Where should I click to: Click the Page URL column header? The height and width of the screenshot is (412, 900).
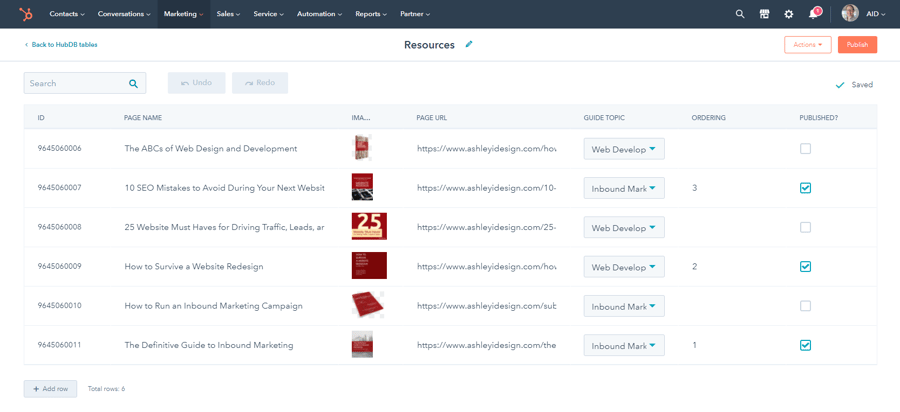coord(432,118)
